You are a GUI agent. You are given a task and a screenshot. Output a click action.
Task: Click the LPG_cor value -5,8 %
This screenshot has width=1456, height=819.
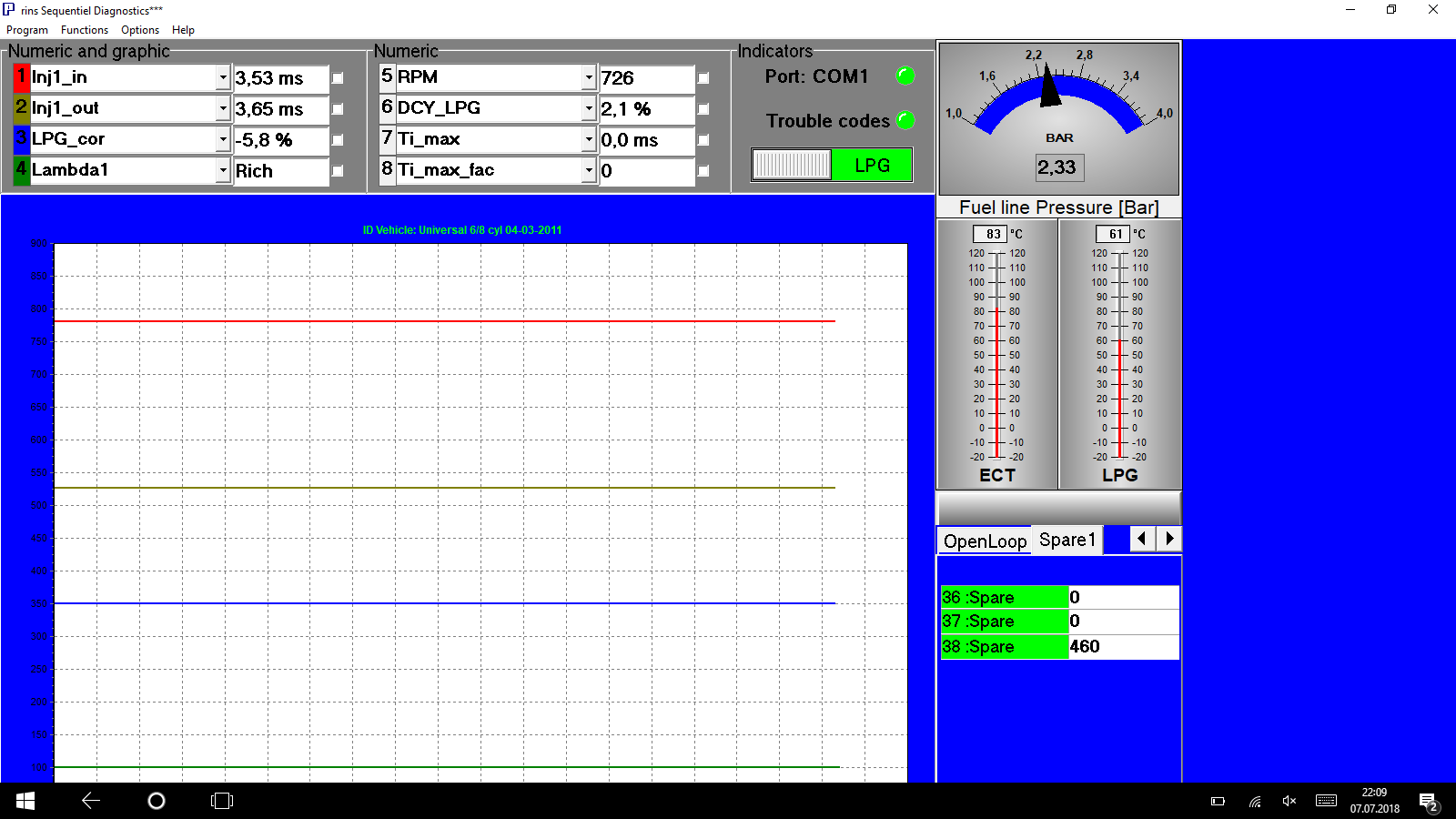[x=280, y=140]
